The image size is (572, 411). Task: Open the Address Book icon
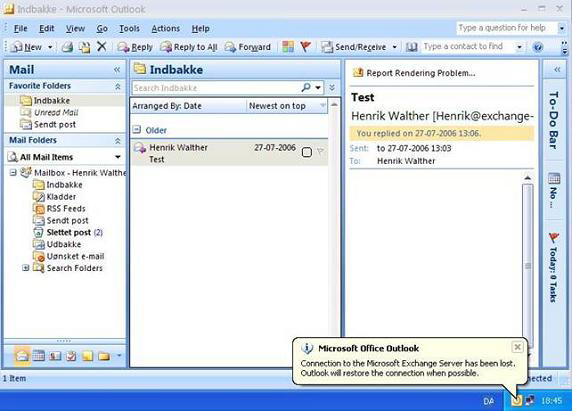412,47
